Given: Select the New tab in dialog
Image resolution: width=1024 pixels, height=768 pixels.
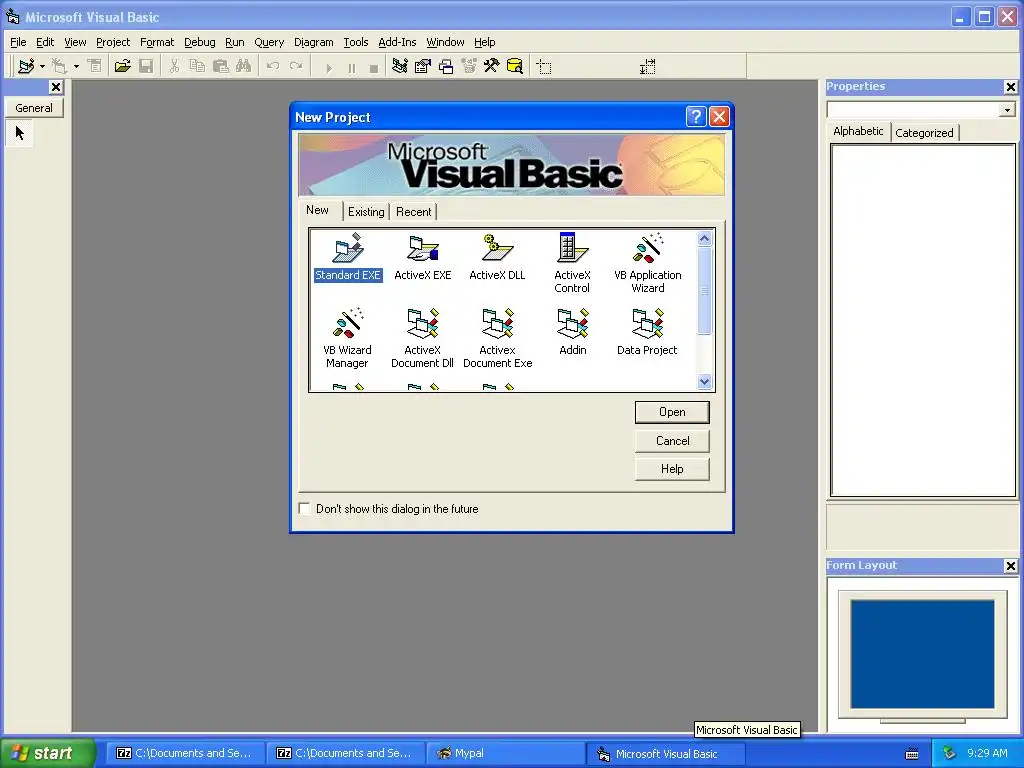Looking at the screenshot, I should pos(317,210).
